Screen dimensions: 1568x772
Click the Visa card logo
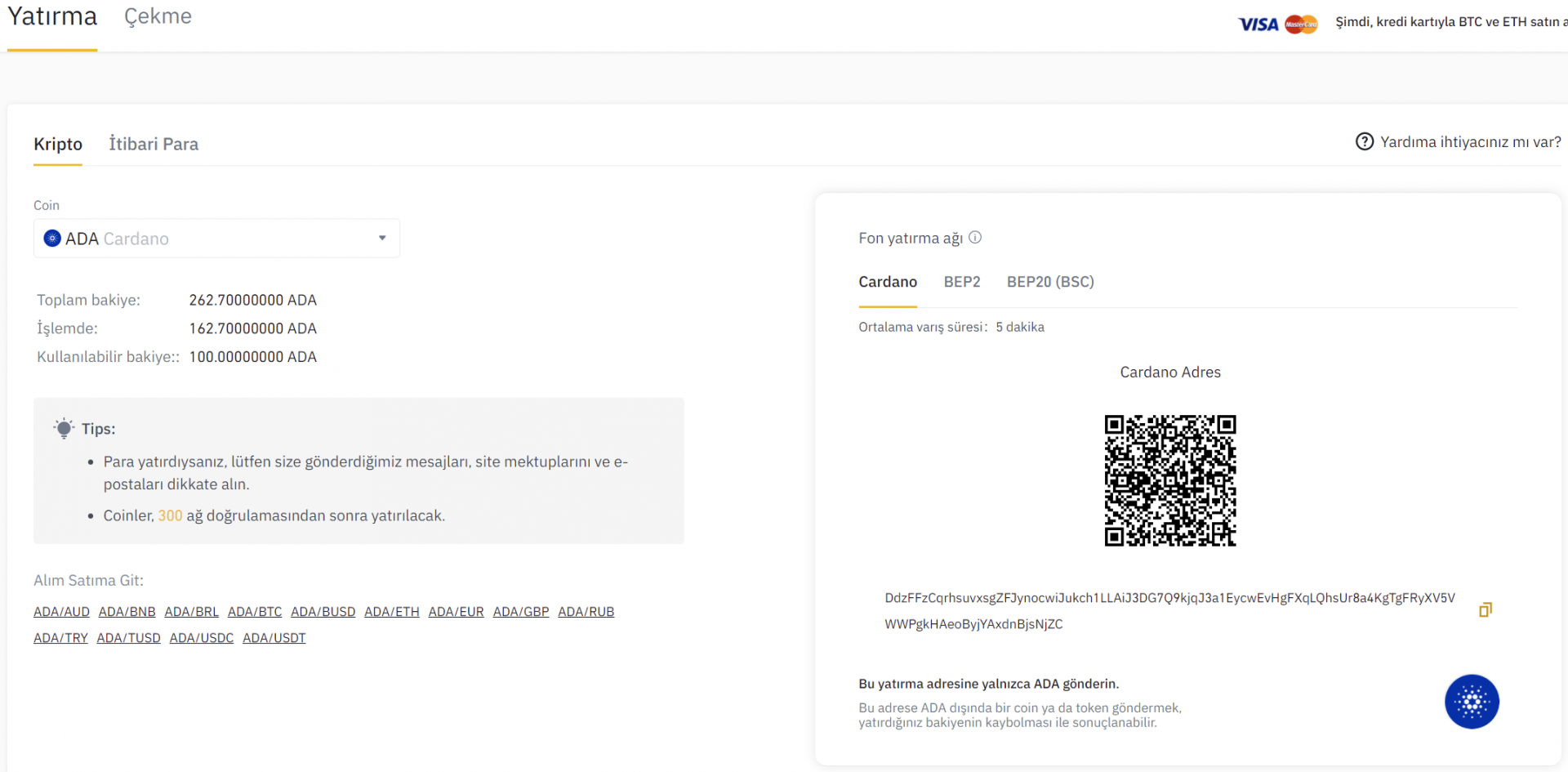1258,25
